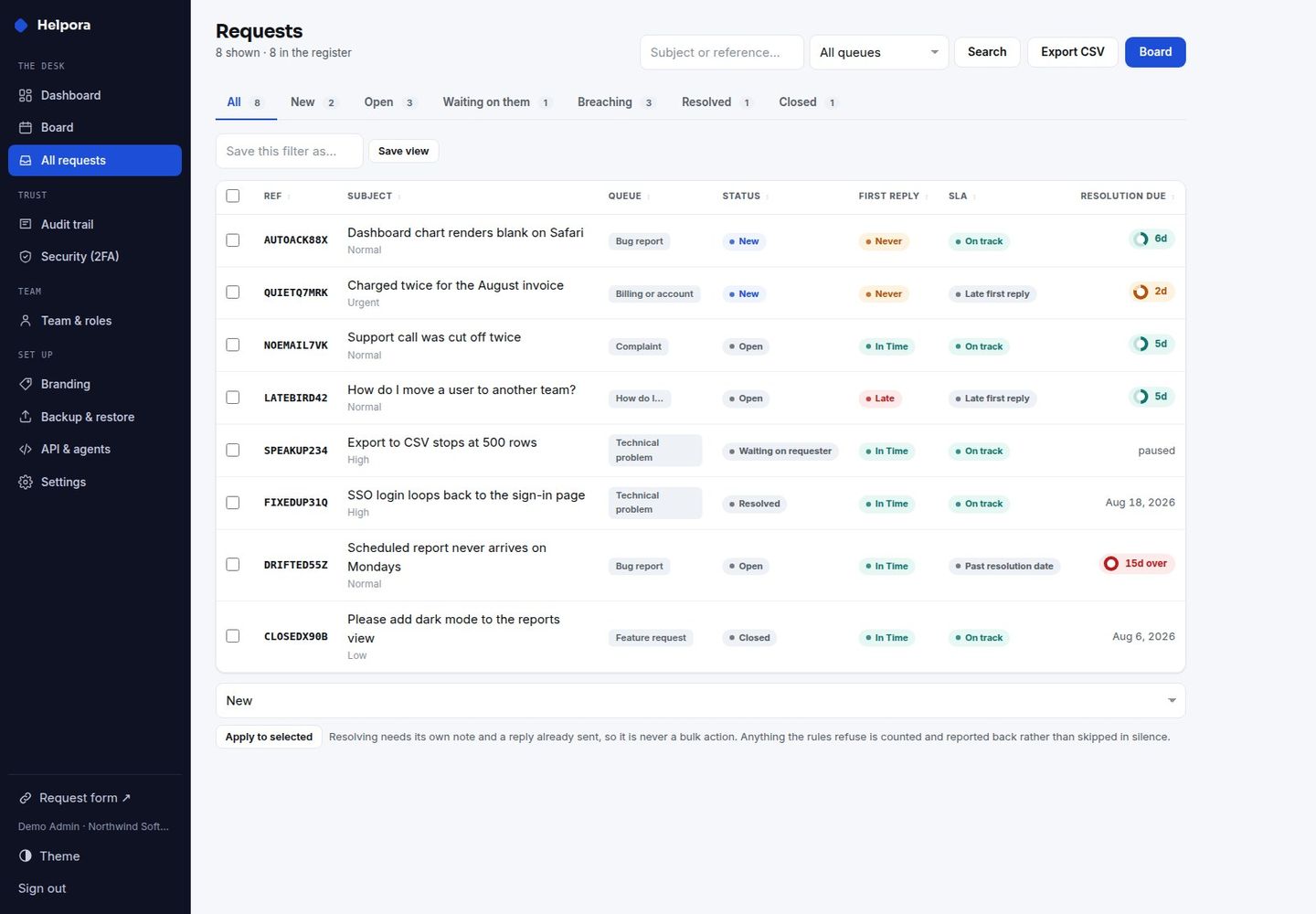The image size is (1316, 914).
Task: Sort by the REF column arrow
Action: pyautogui.click(x=289, y=197)
